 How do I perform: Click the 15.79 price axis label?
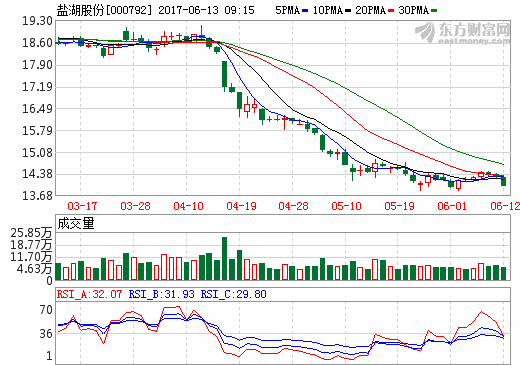(38, 131)
